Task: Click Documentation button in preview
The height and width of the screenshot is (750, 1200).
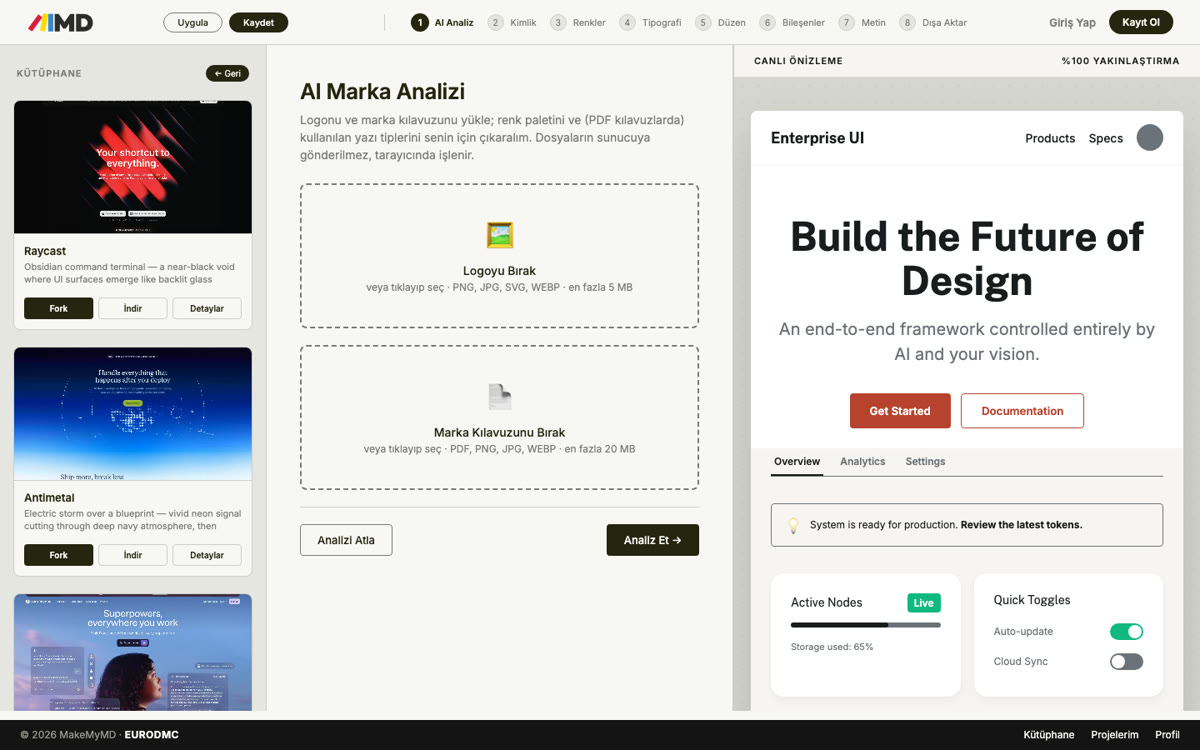Action: [1022, 411]
